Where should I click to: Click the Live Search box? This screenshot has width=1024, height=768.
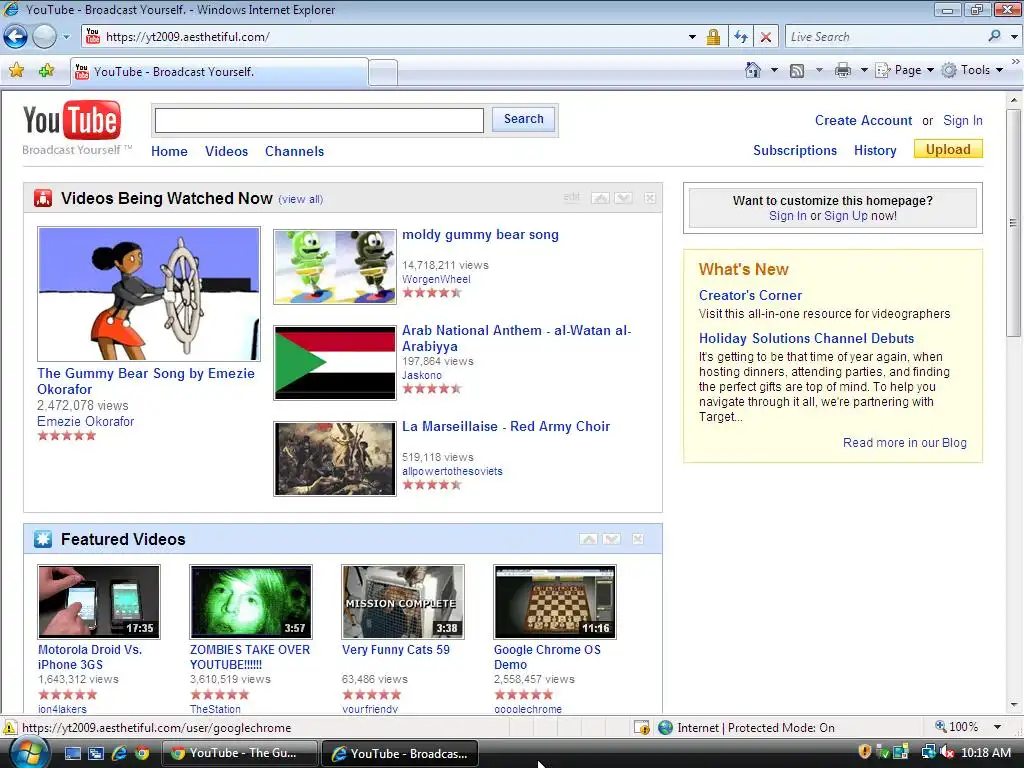[885, 37]
